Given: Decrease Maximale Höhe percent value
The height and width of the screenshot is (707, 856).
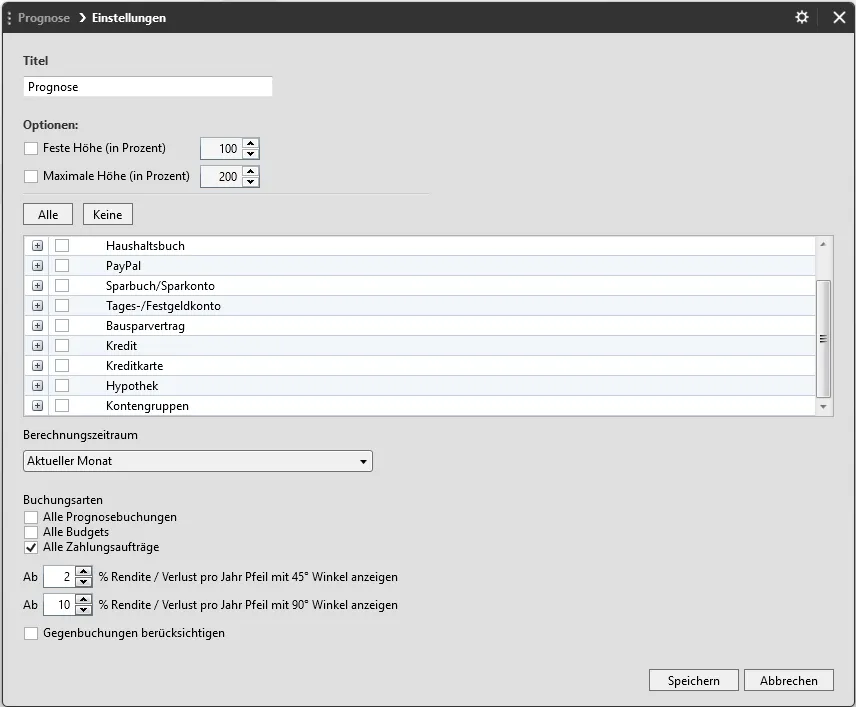Looking at the screenshot, I should pos(250,183).
